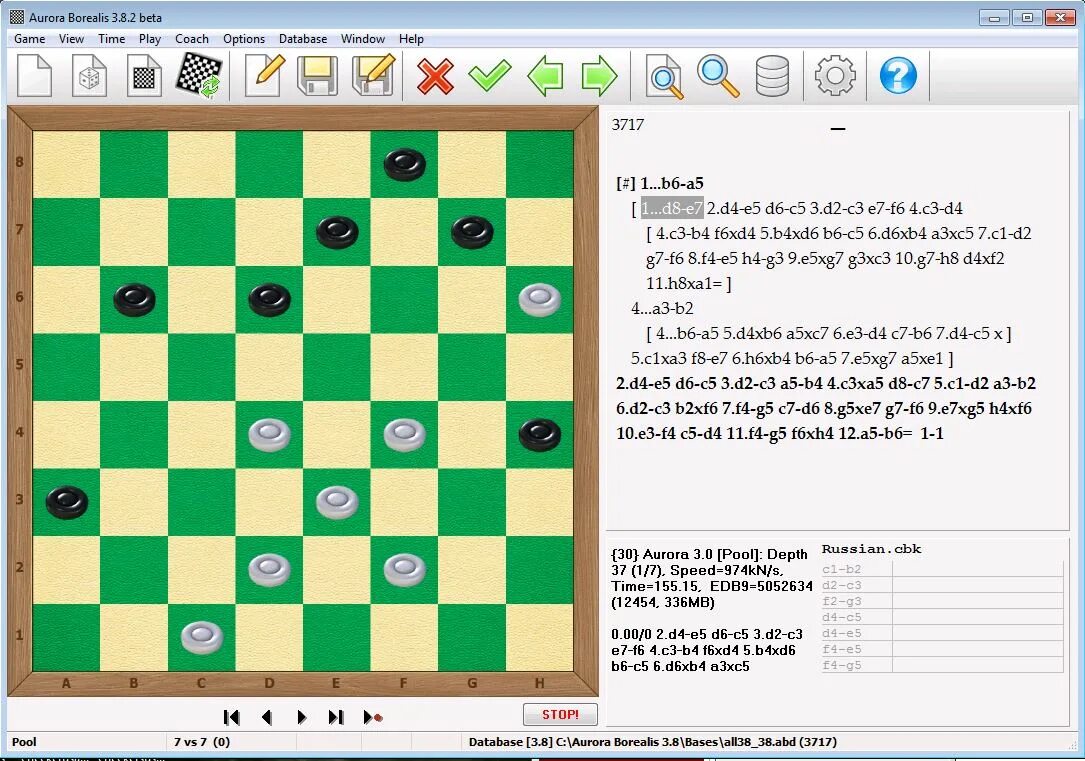
Task: Open the Game menu
Action: 30,39
